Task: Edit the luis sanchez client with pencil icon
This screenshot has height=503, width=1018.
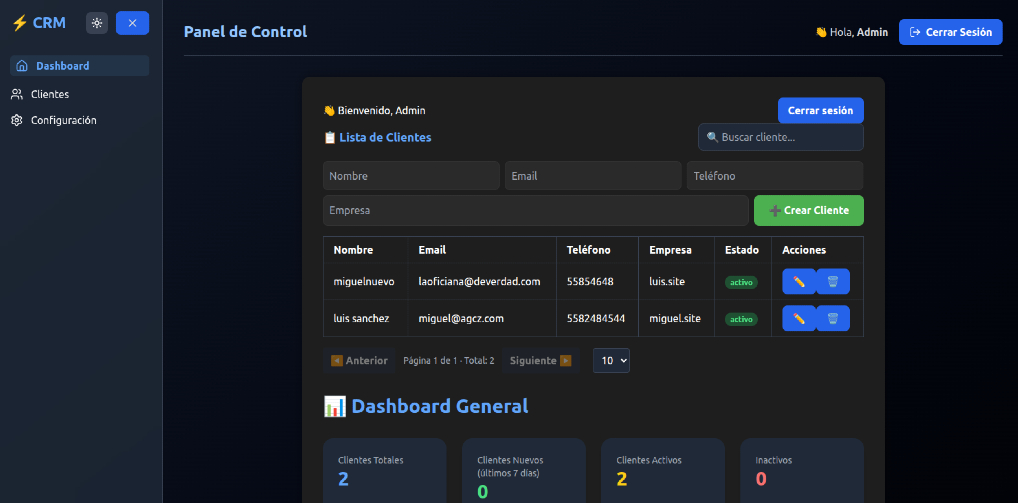Action: tap(798, 319)
